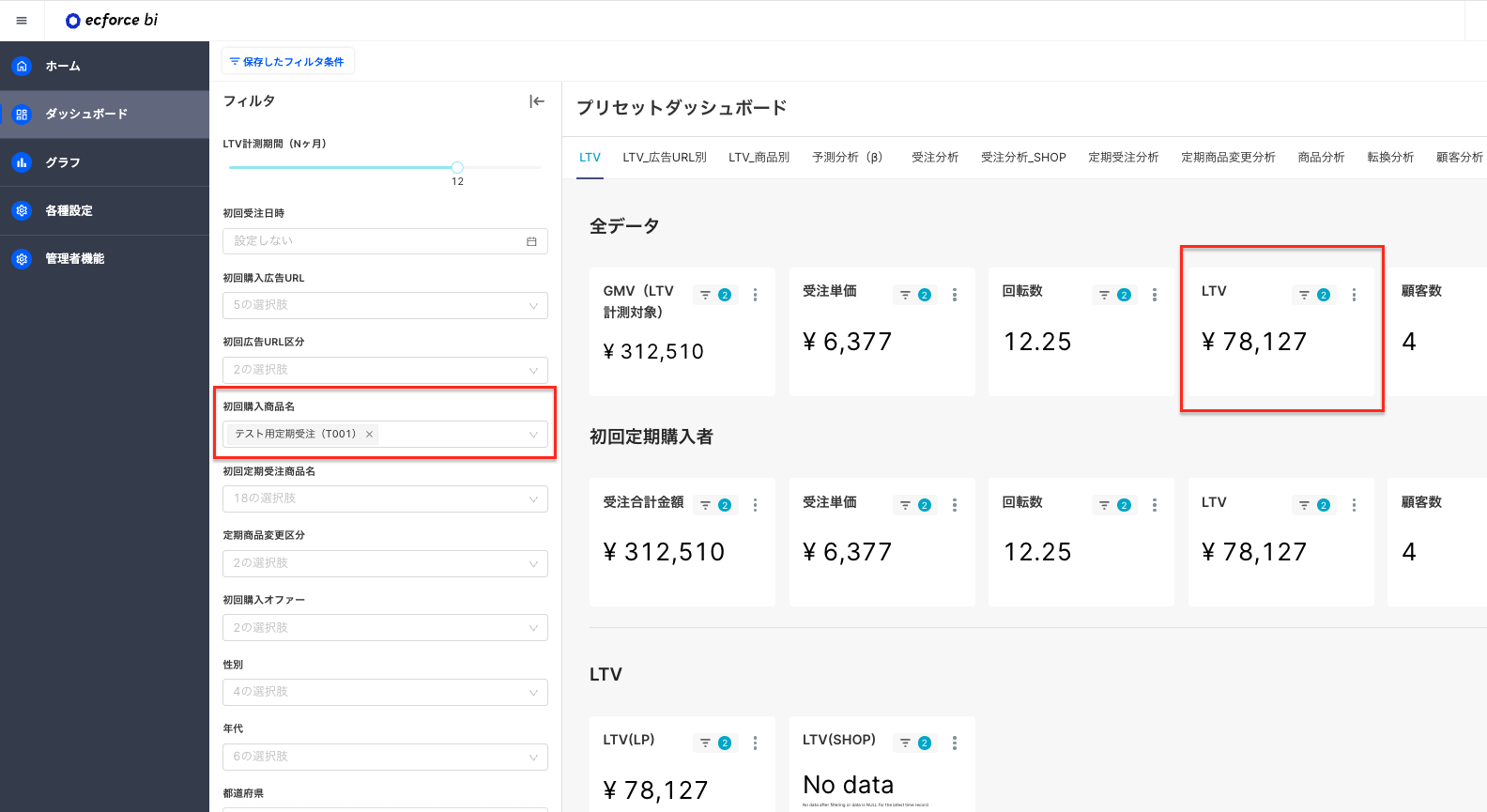The height and width of the screenshot is (812, 1487).
Task: Switch to 定期受注分析 tab
Action: (x=1124, y=158)
